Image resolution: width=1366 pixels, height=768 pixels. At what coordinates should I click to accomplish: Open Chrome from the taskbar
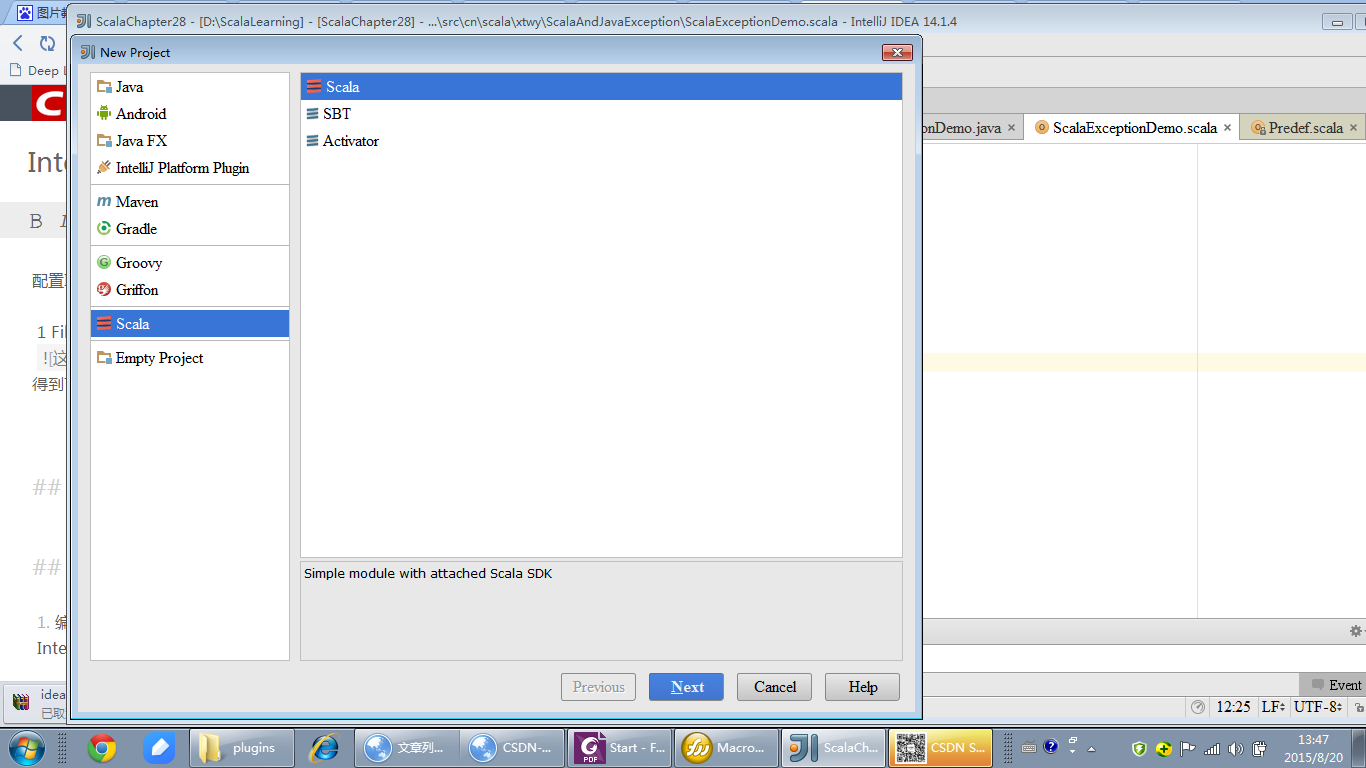[101, 747]
